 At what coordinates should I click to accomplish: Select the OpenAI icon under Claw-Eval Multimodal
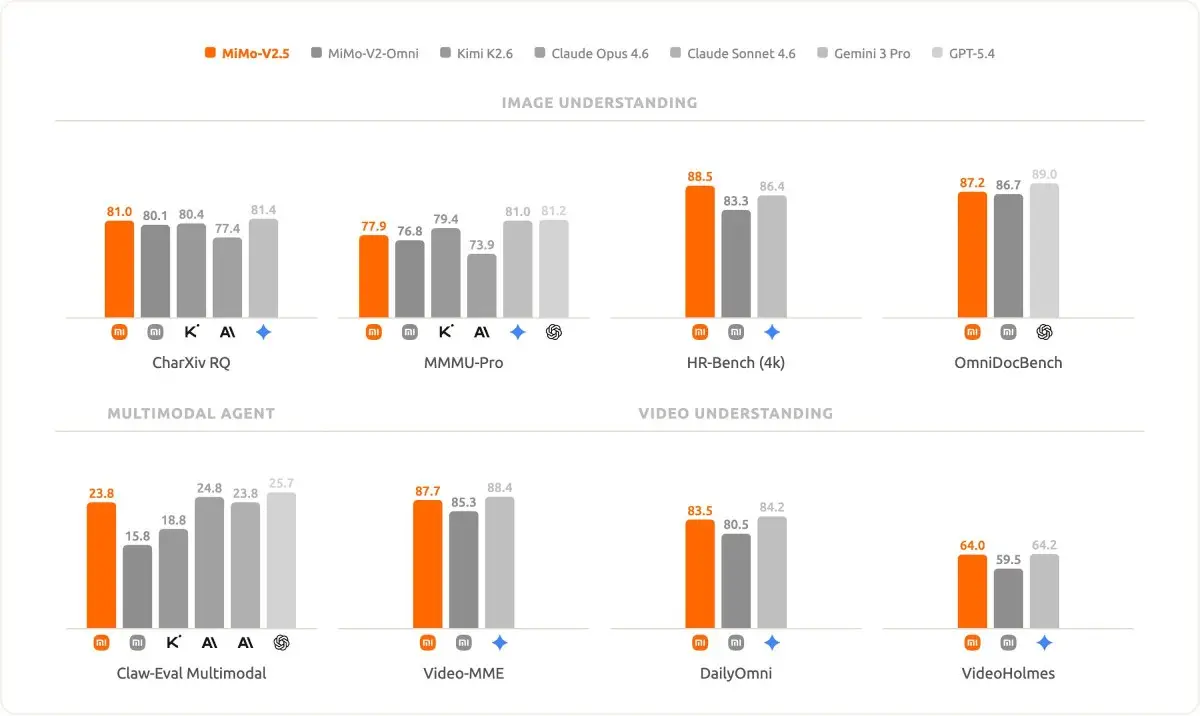tap(281, 643)
